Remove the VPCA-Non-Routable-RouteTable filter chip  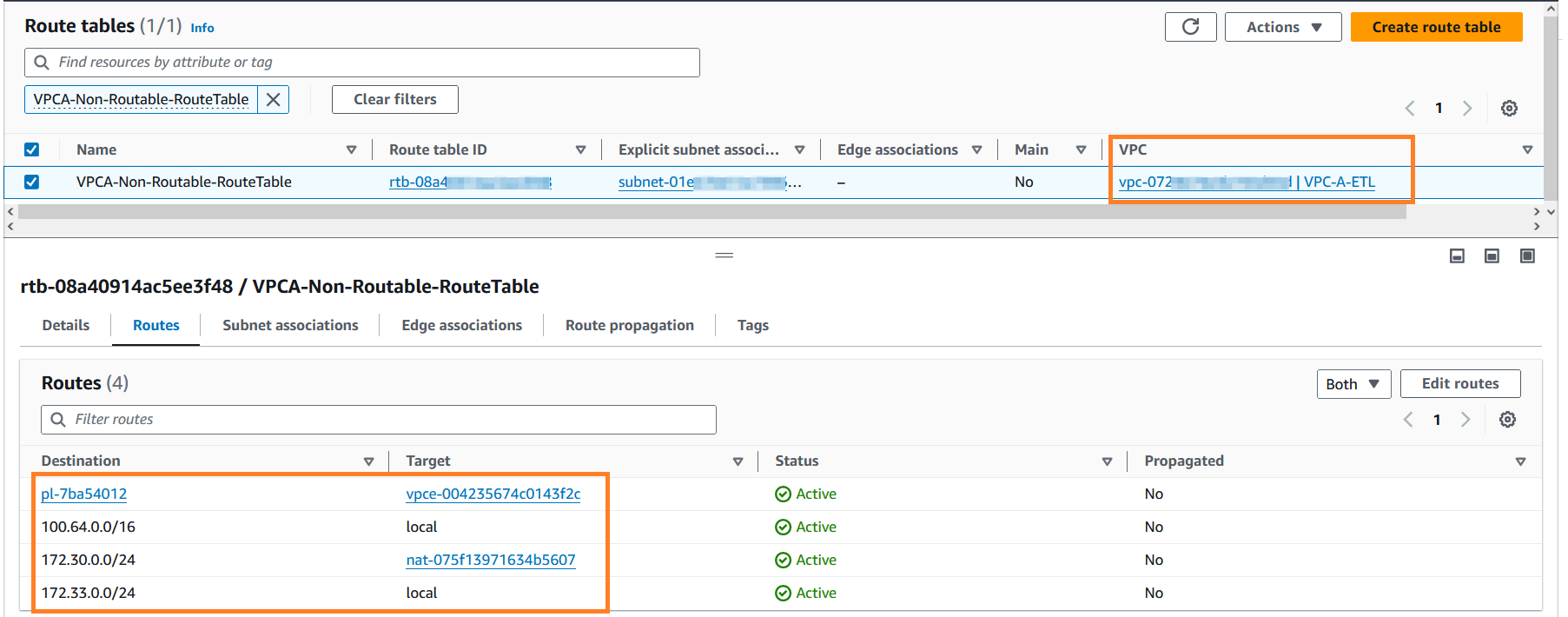[x=273, y=99]
